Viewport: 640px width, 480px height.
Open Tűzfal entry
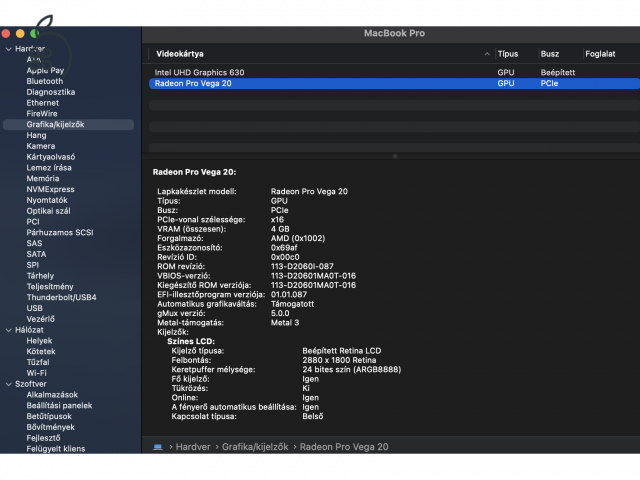(x=38, y=362)
